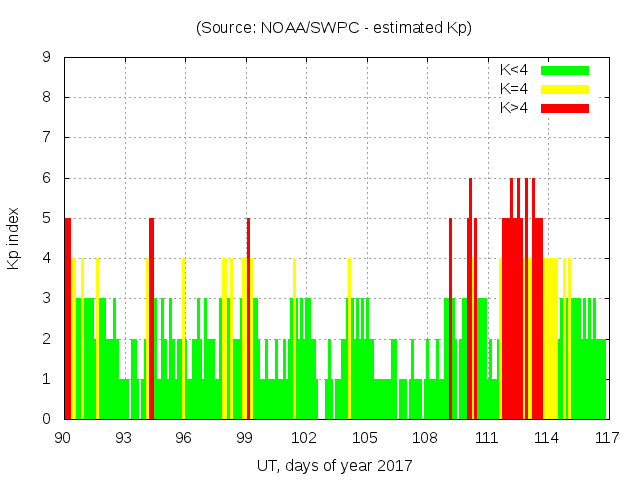
Task: Select the K=4 legend label text
Action: coord(514,89)
